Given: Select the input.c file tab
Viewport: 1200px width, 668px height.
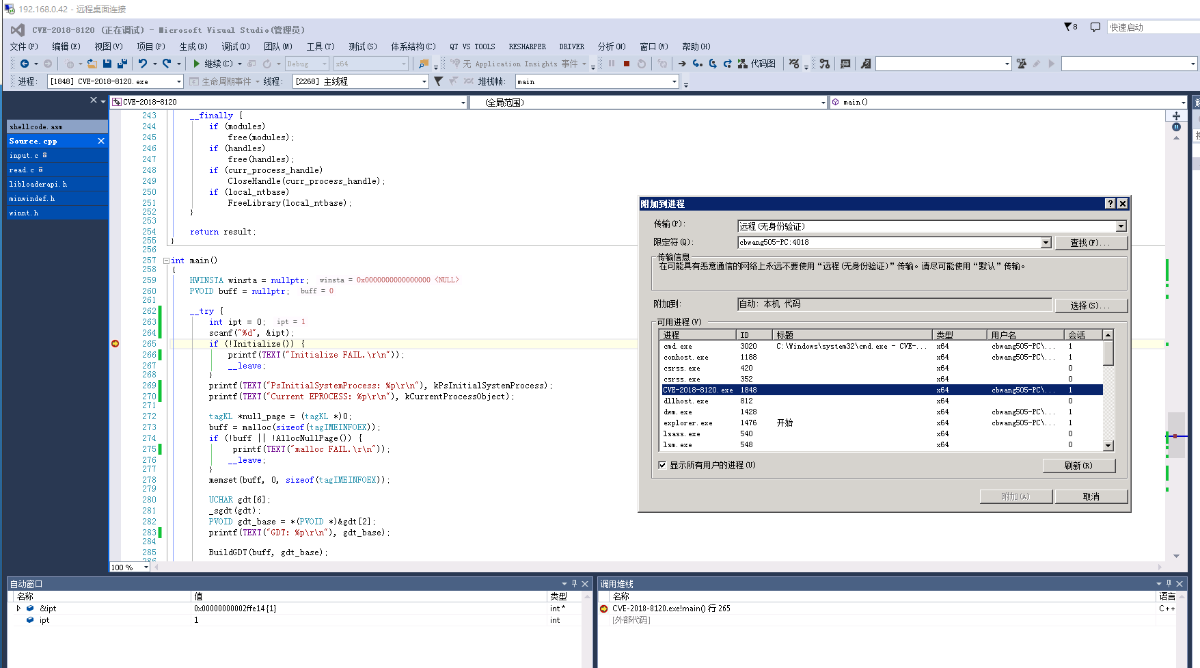Looking at the screenshot, I should [28, 156].
